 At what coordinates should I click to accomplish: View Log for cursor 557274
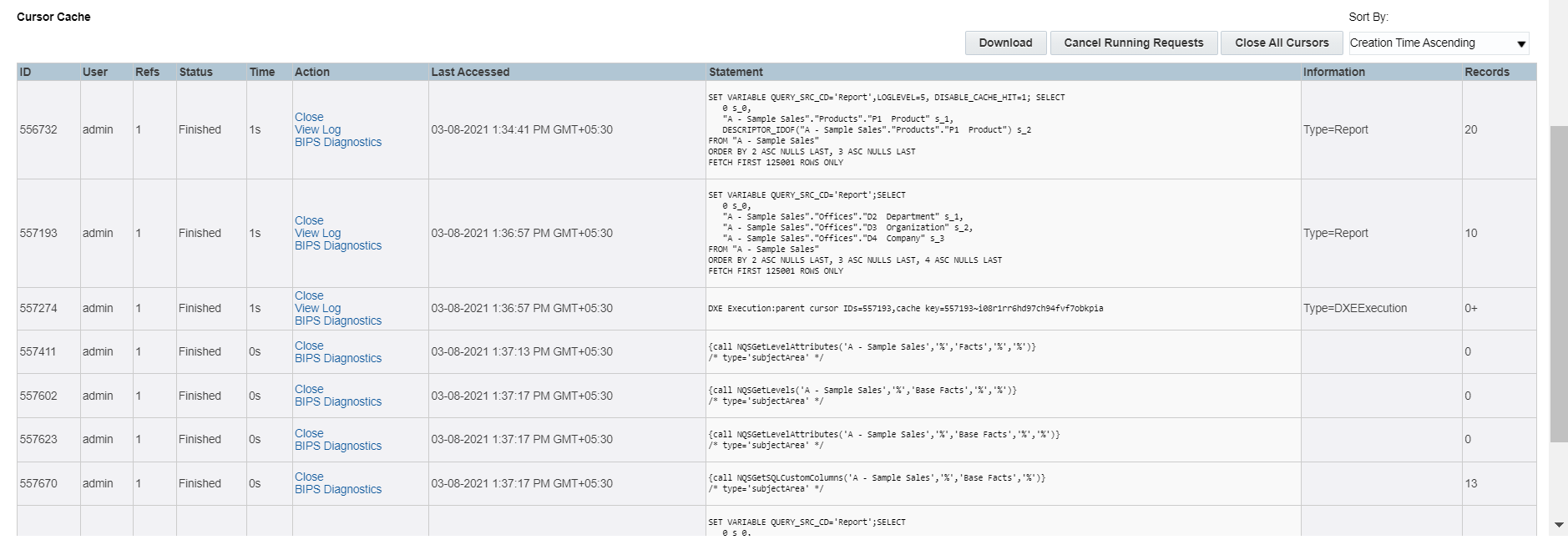tap(317, 308)
